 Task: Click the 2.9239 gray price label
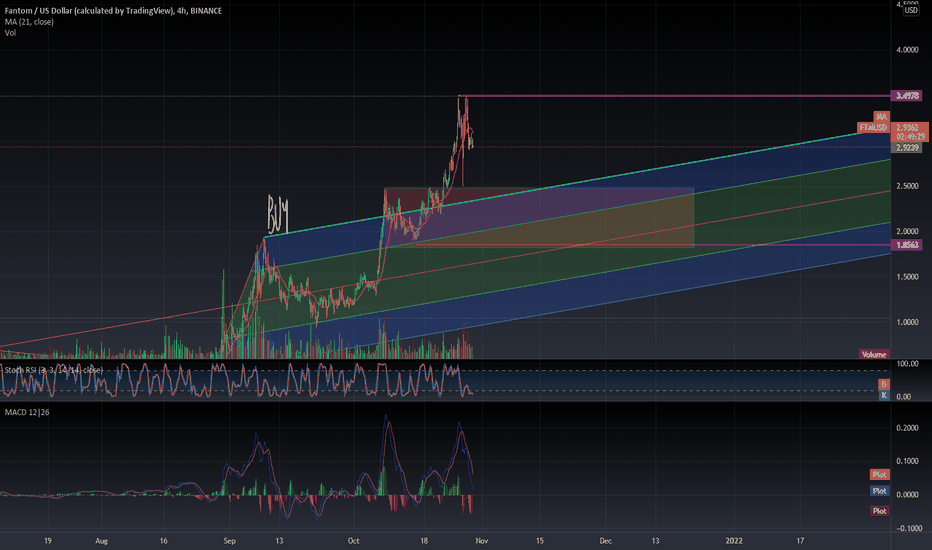click(906, 147)
